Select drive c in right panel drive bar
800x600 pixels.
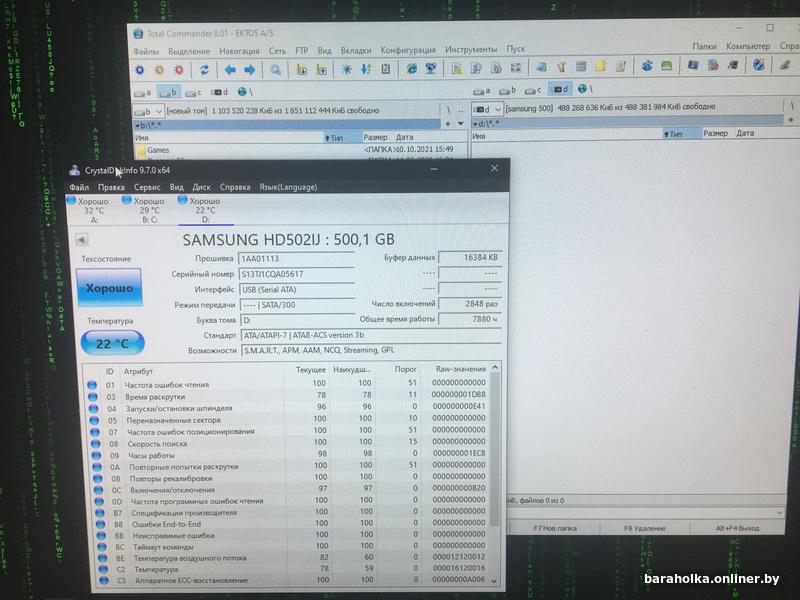(x=533, y=90)
